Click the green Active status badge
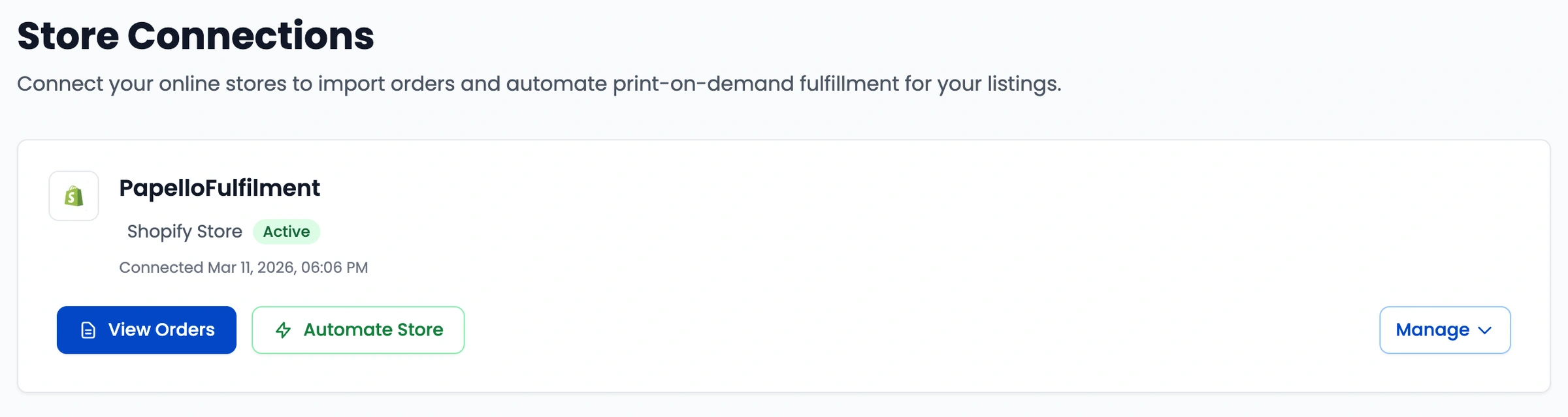Image resolution: width=1568 pixels, height=417 pixels. point(286,232)
